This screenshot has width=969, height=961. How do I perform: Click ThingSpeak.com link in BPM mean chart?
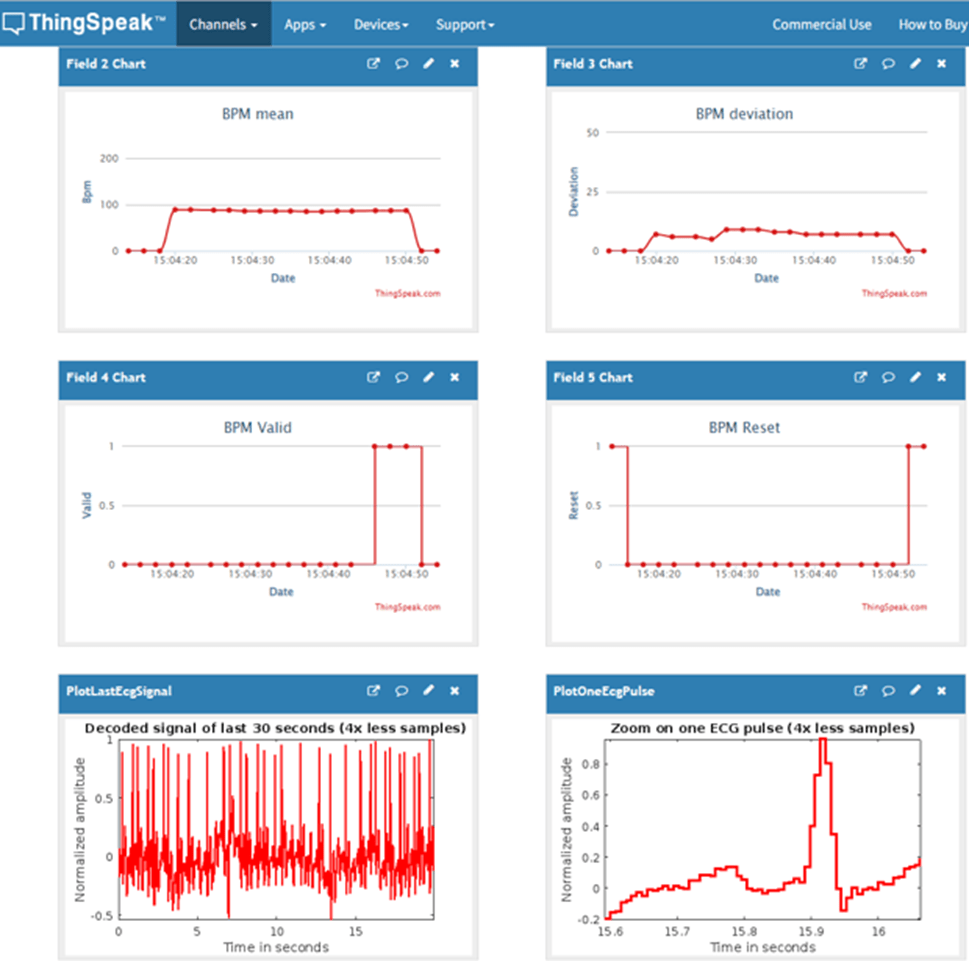click(x=407, y=294)
